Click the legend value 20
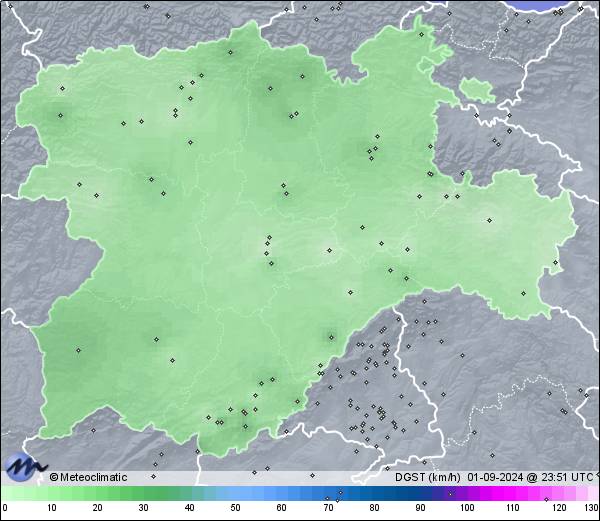Screen dimensions: 600x521 (x=97, y=508)
